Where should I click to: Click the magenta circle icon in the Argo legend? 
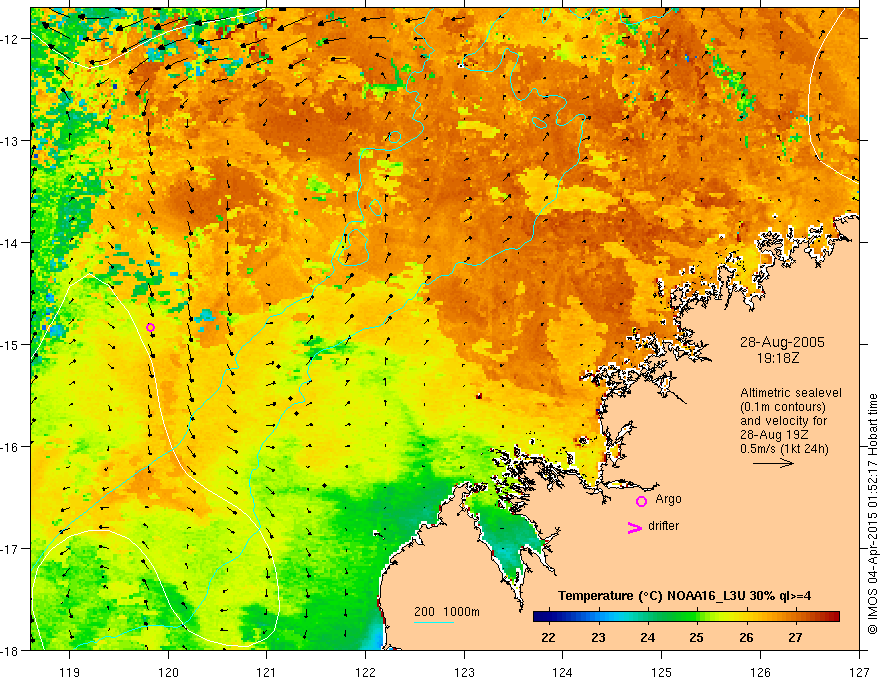pos(641,501)
